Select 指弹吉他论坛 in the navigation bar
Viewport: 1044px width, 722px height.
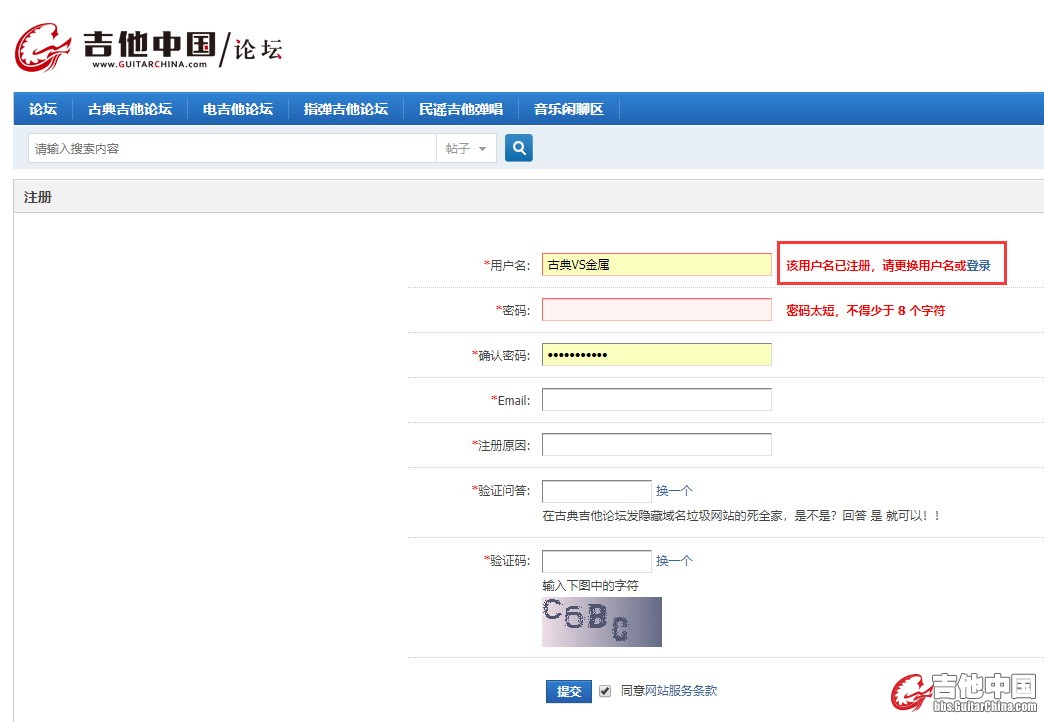346,109
